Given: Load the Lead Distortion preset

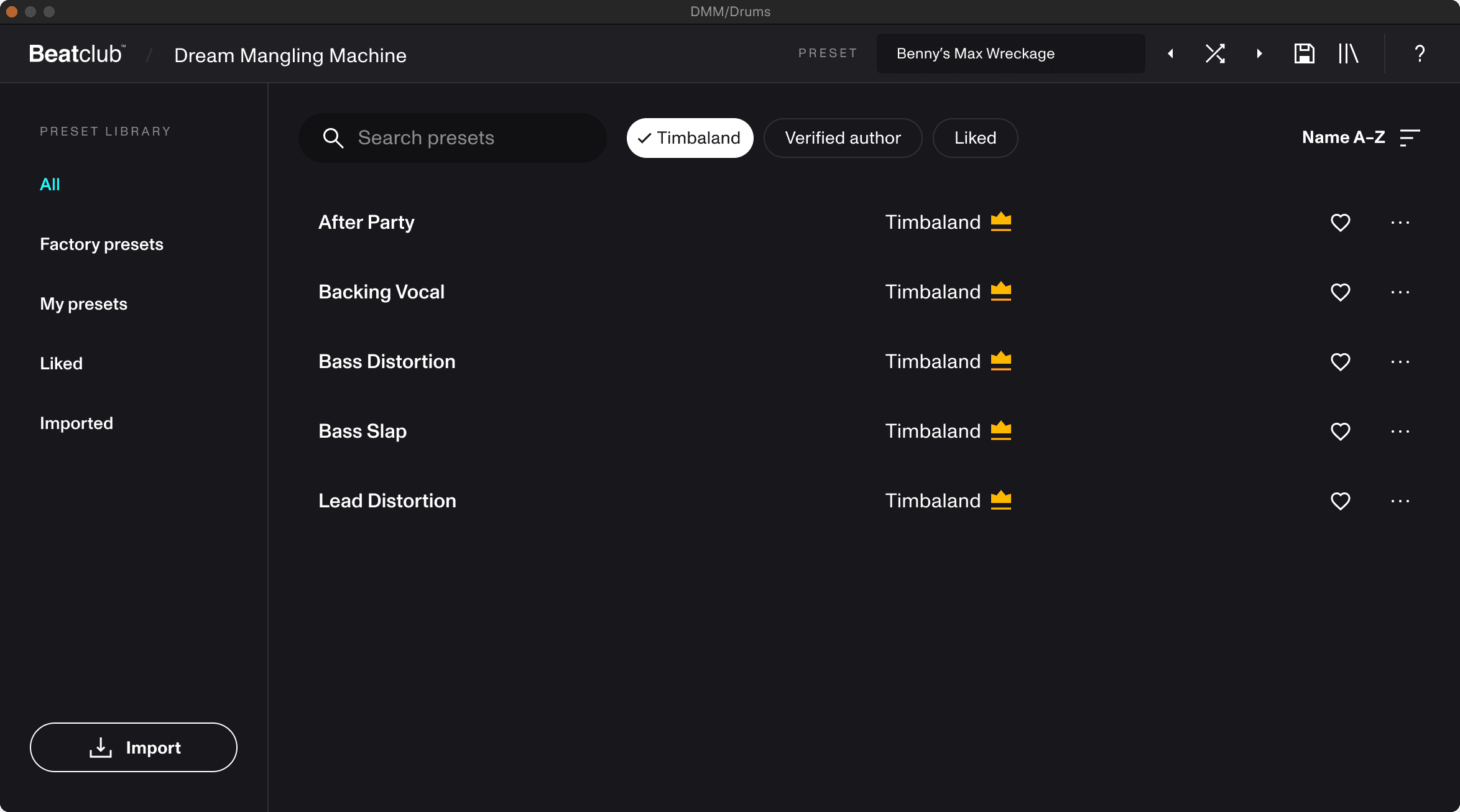Looking at the screenshot, I should pos(387,501).
